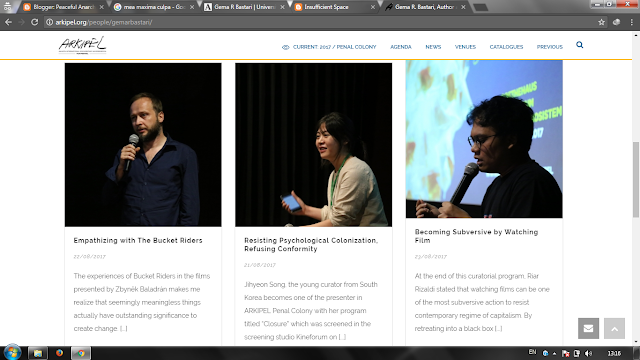Open the Previous menu item
Screen dimensions: 640x360
549,47
